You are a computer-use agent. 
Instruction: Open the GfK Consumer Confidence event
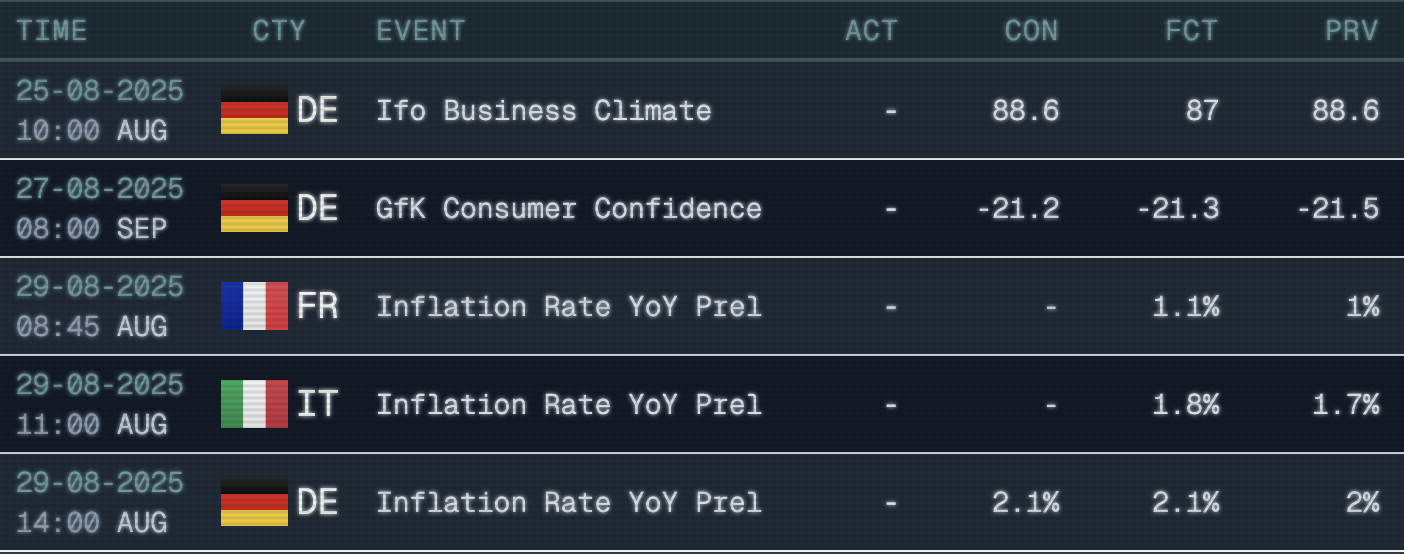[568, 208]
